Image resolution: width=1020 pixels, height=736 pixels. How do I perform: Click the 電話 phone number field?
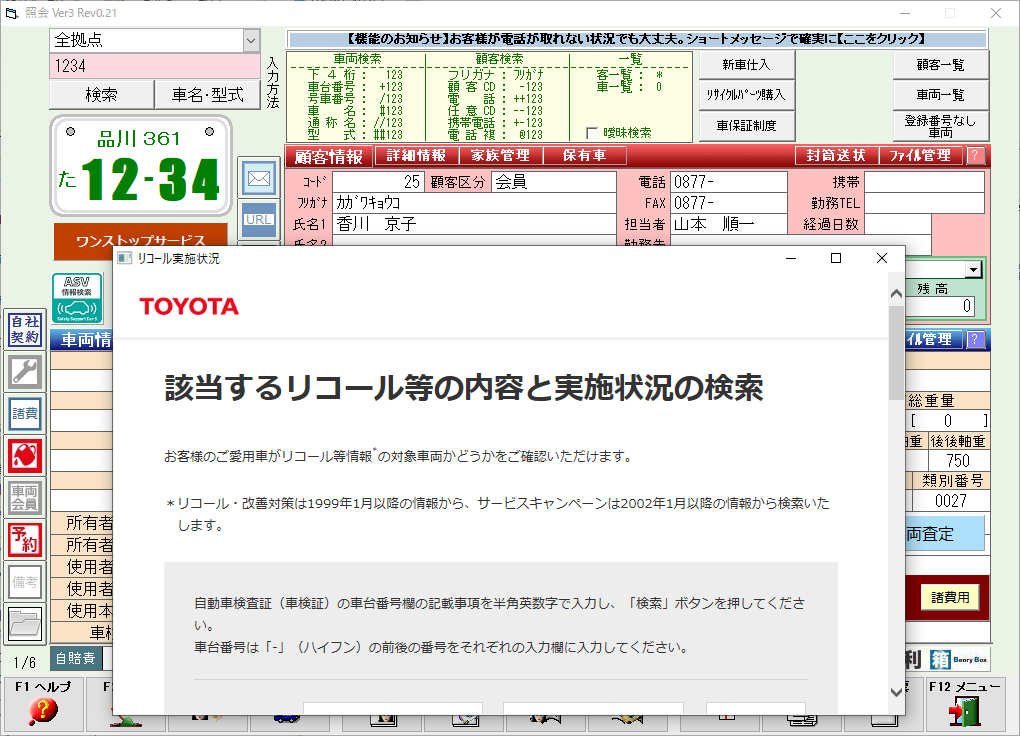point(729,182)
